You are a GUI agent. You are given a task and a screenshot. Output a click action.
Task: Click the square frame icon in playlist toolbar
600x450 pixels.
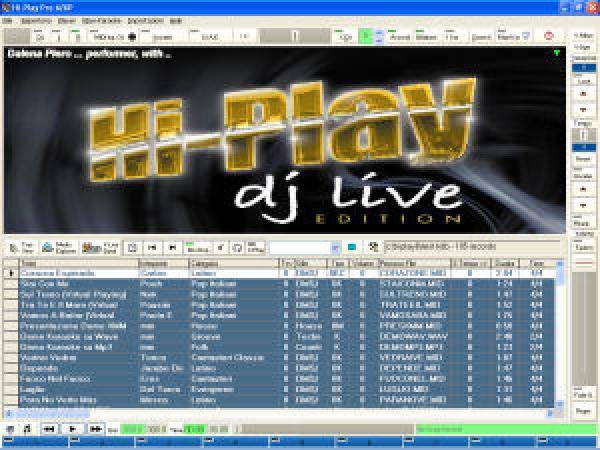pos(132,248)
